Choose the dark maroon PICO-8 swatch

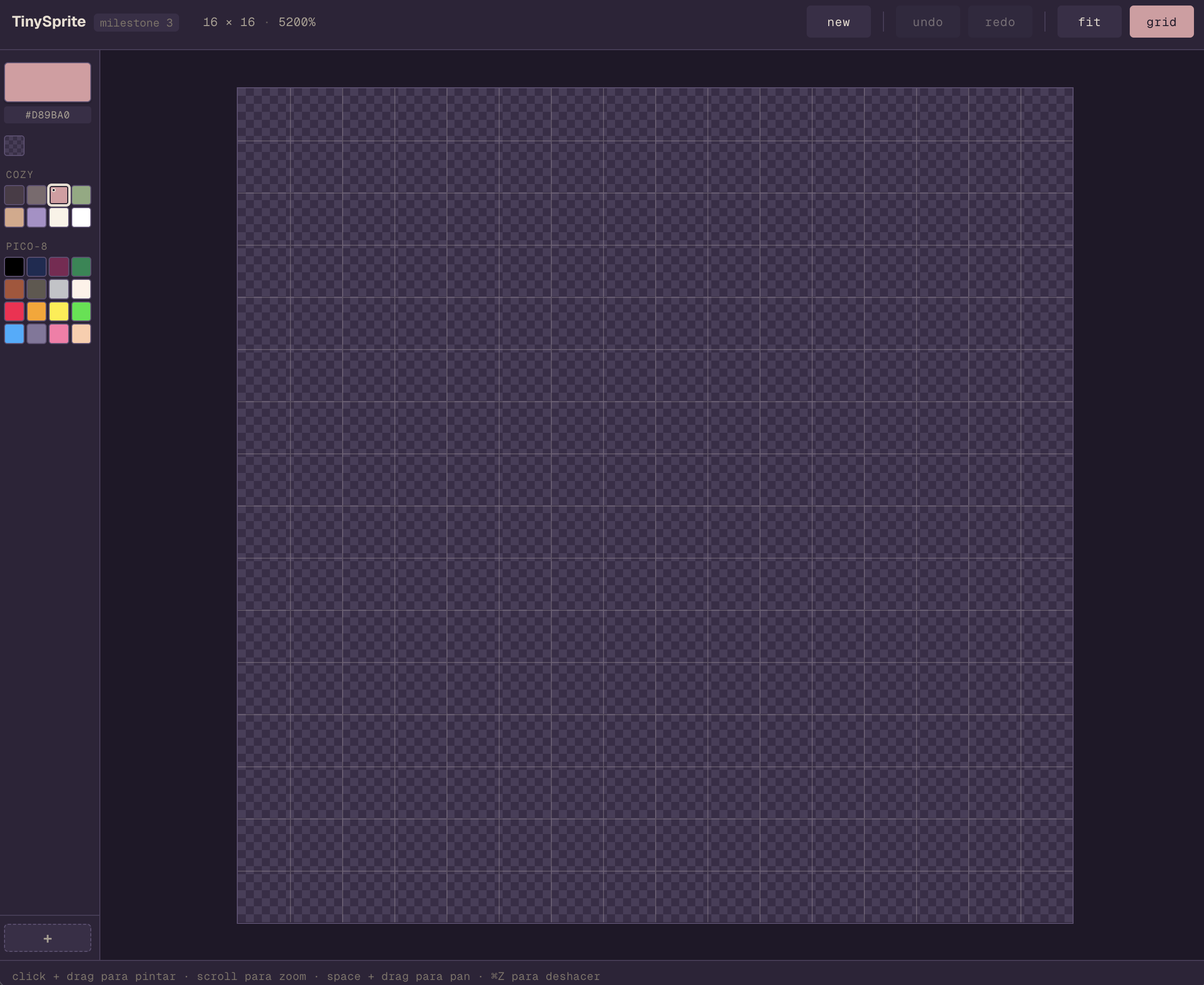pyautogui.click(x=59, y=267)
